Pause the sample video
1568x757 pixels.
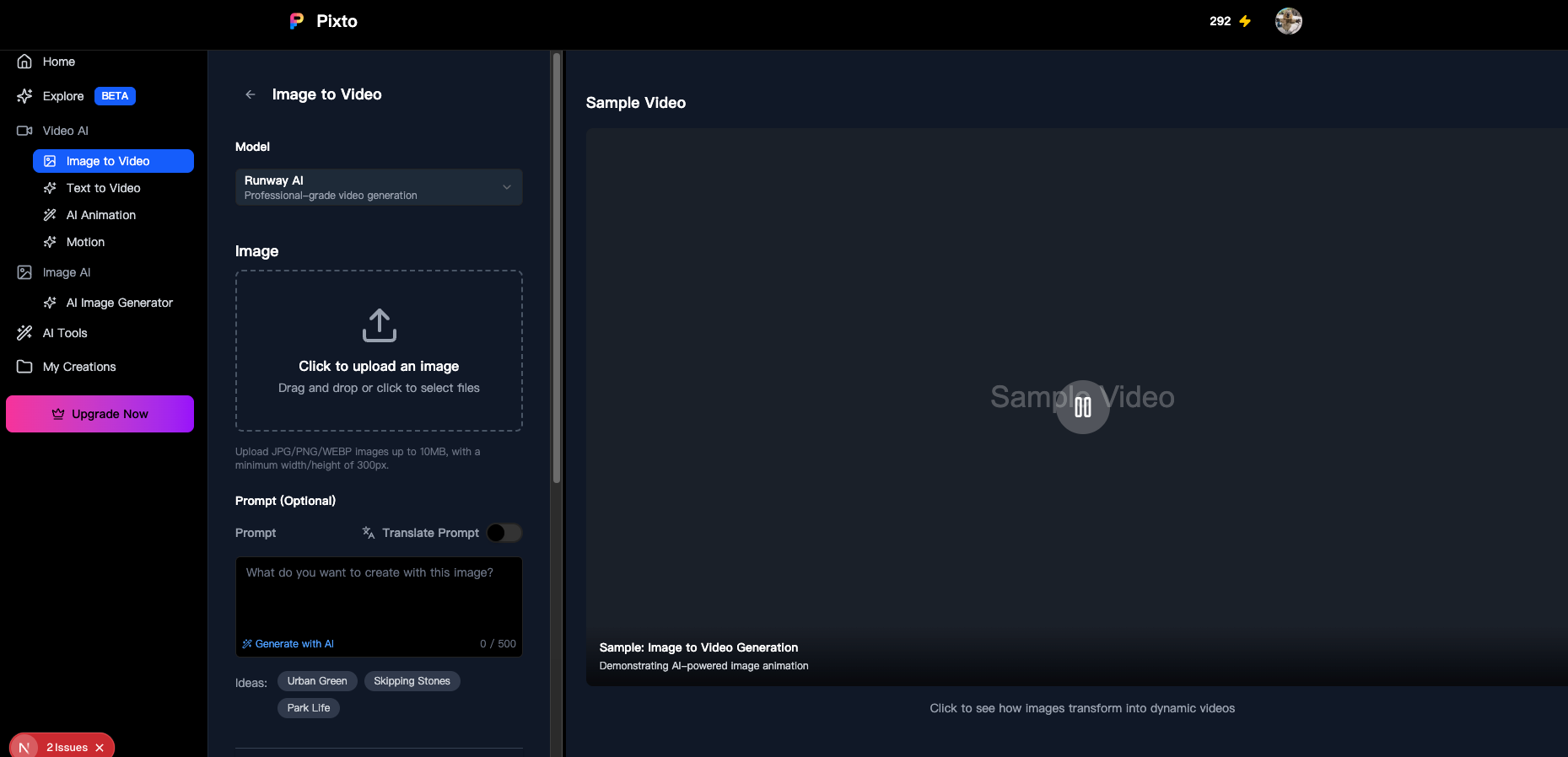[x=1082, y=407]
